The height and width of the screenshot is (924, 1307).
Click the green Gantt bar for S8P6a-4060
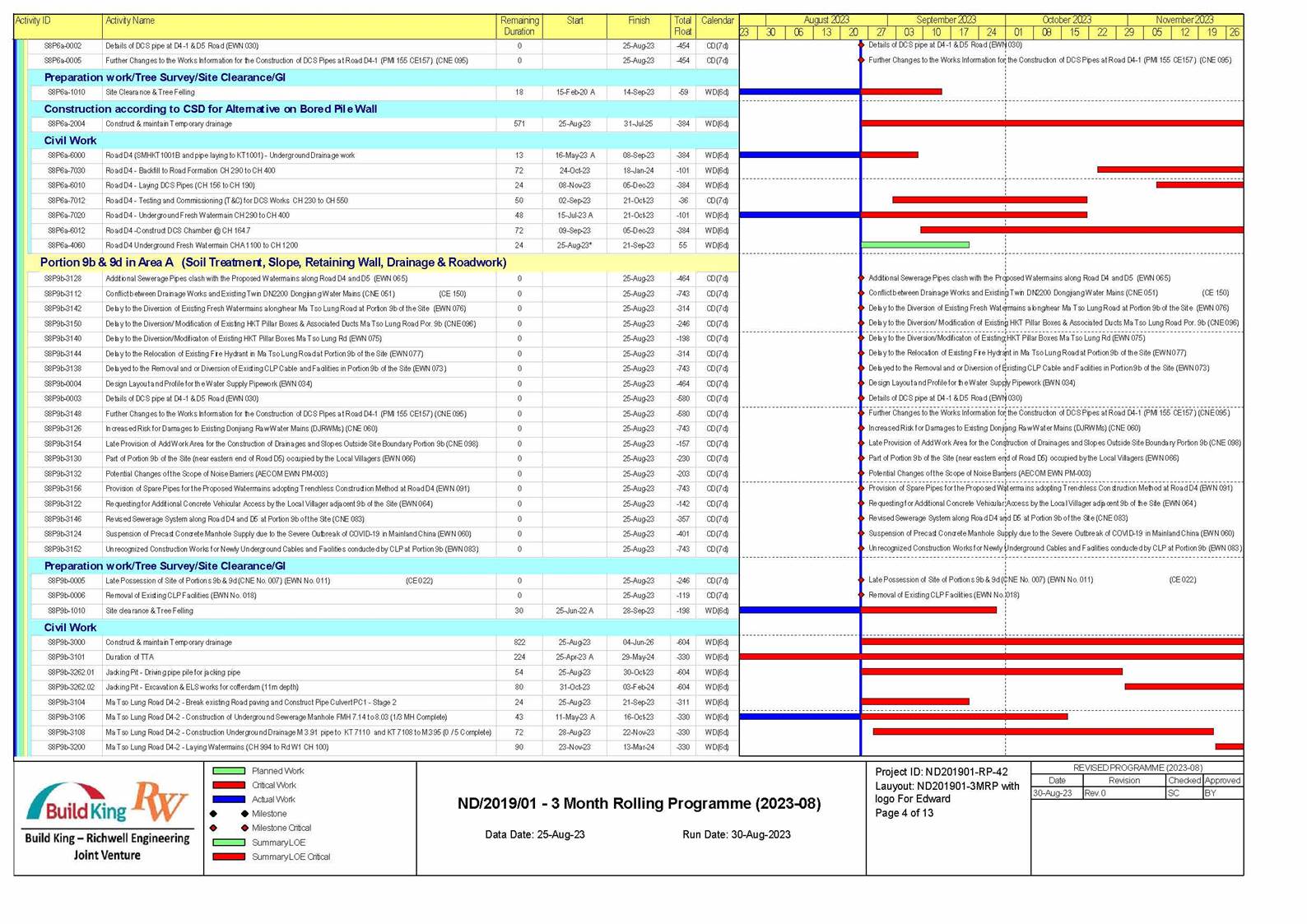pyautogui.click(x=915, y=244)
